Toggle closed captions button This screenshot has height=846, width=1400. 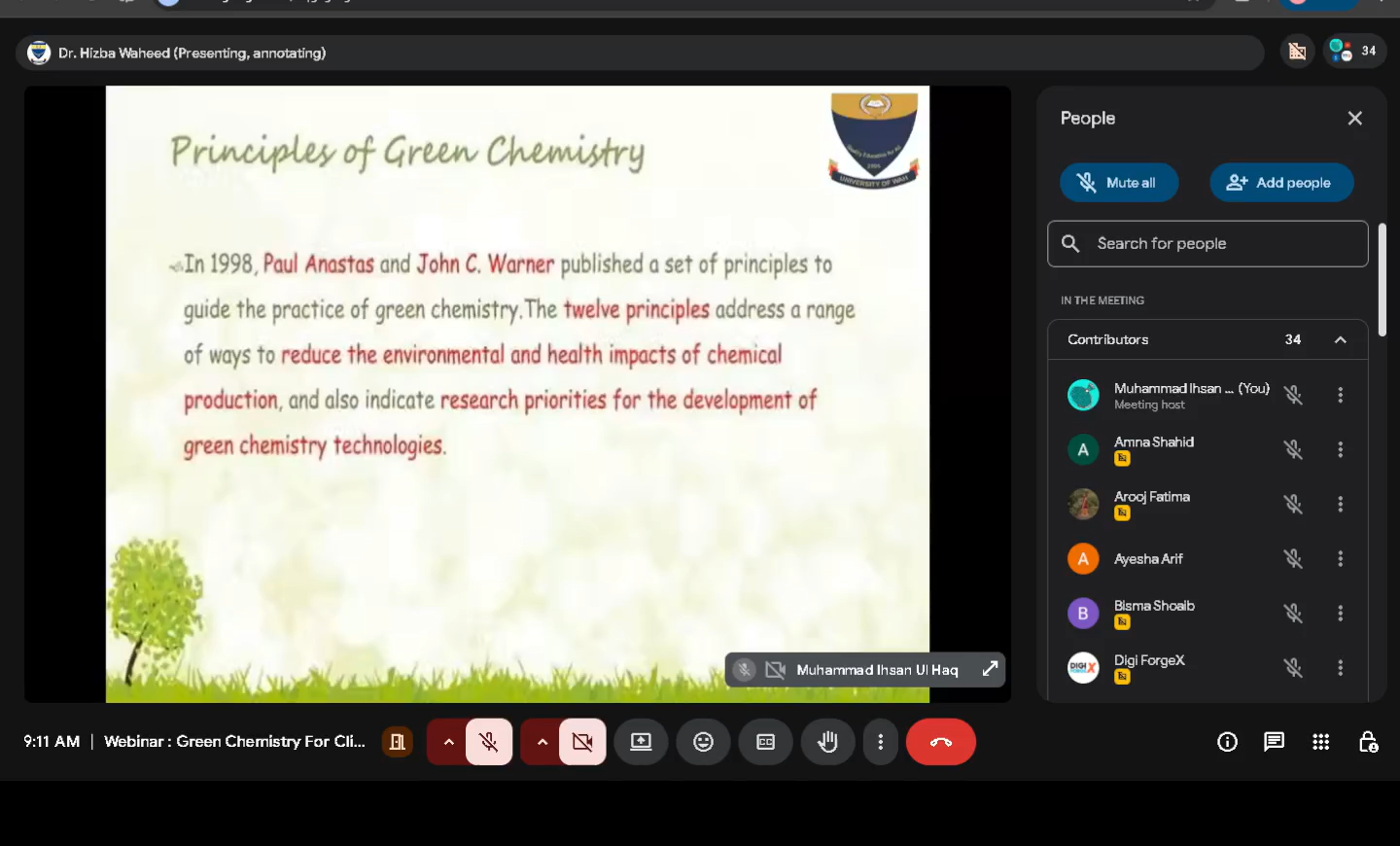point(766,742)
